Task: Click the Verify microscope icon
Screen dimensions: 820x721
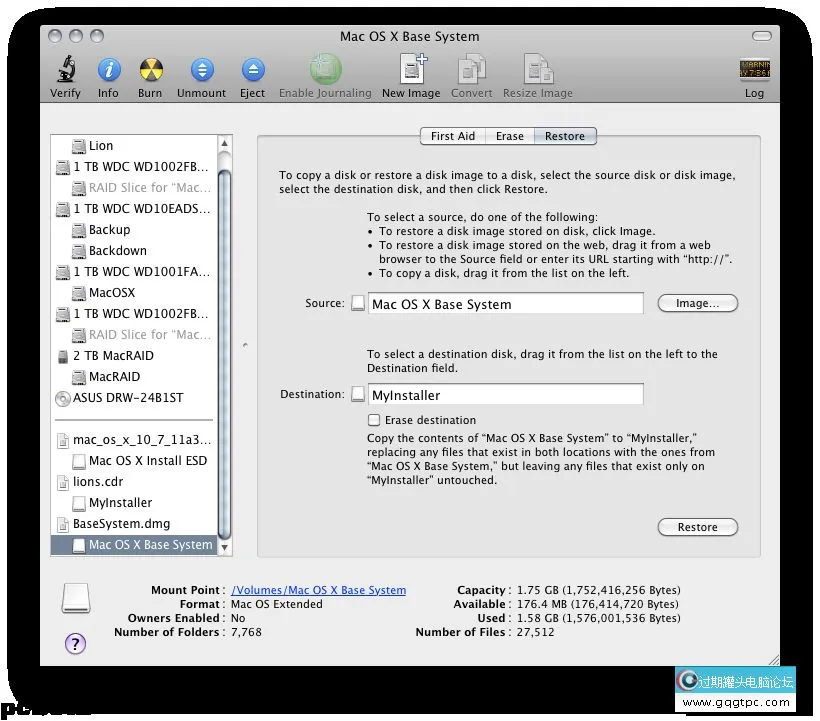Action: 65,71
